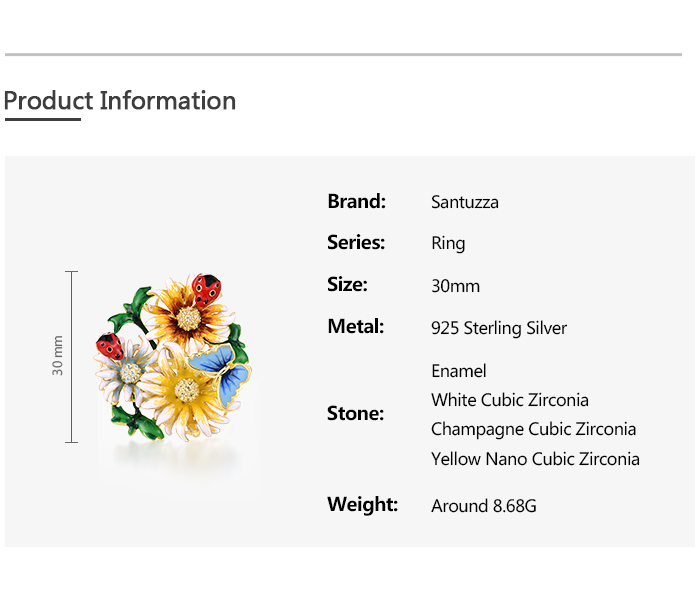Select the 30mm size value

point(455,286)
